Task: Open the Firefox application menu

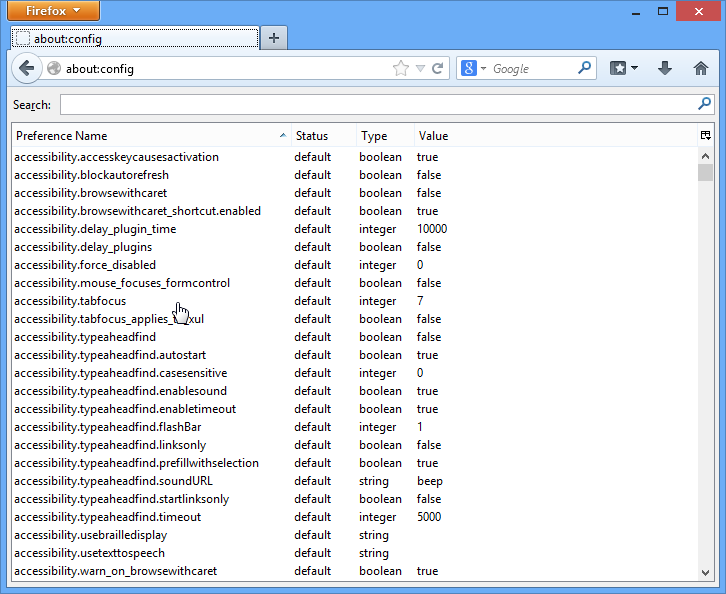Action: [55, 12]
